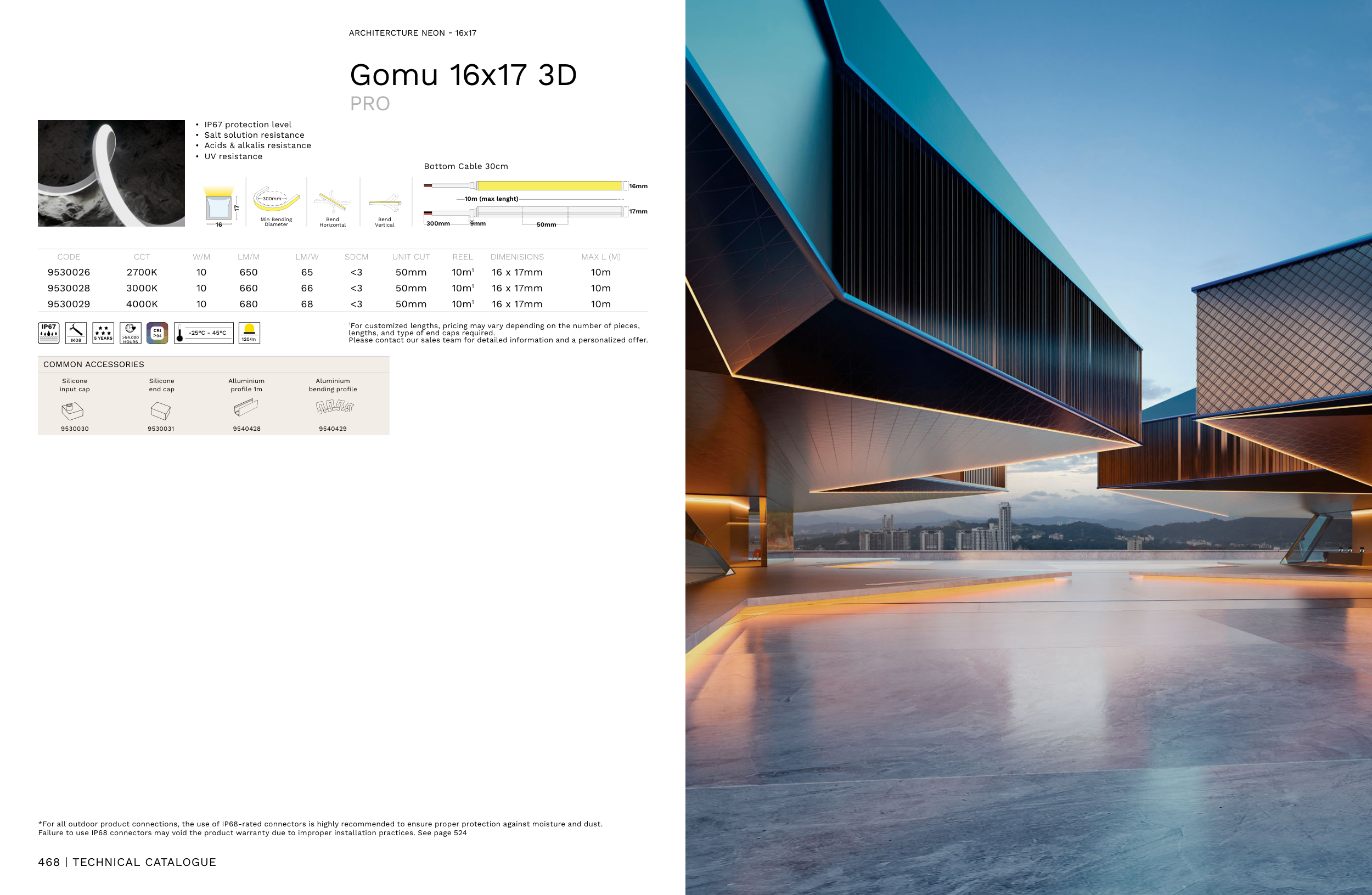Click product code 9530029 in table
The height and width of the screenshot is (895, 1372).
point(69,303)
